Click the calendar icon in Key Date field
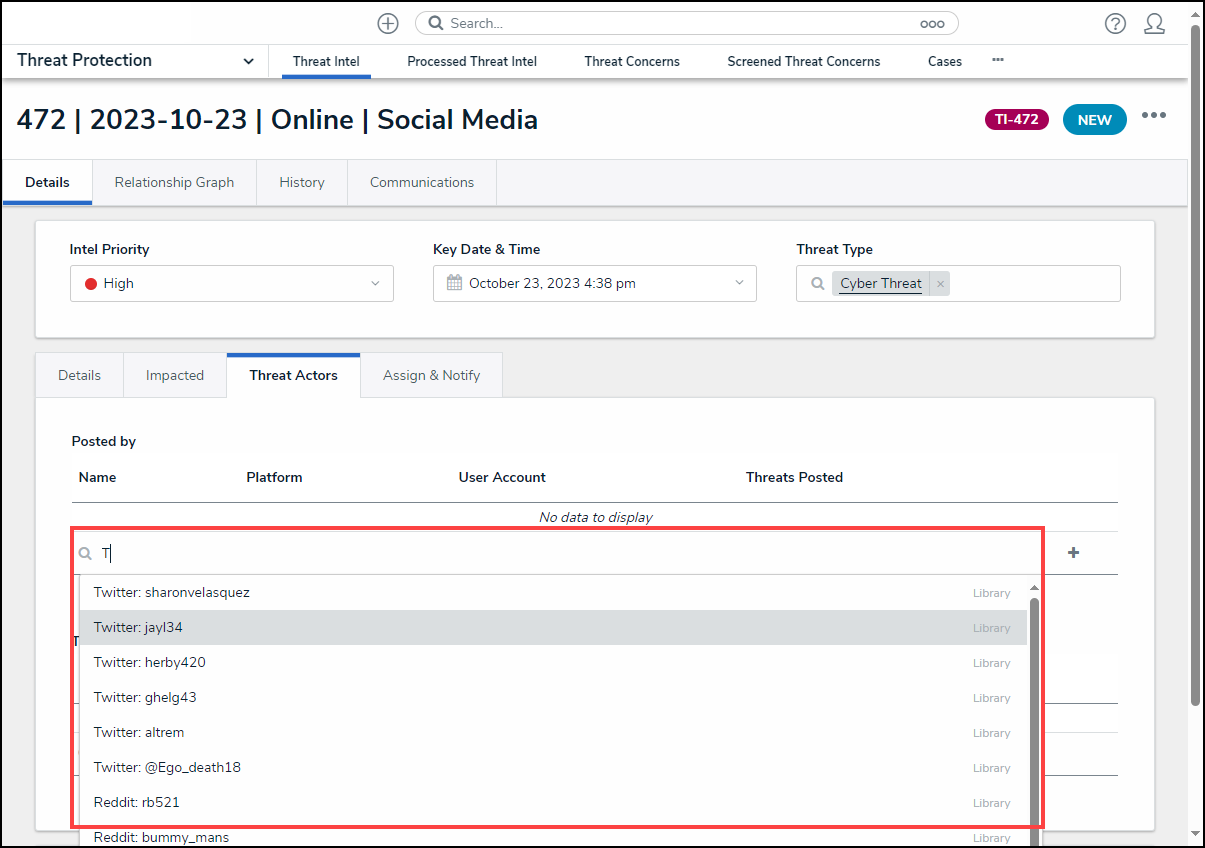 [x=454, y=283]
